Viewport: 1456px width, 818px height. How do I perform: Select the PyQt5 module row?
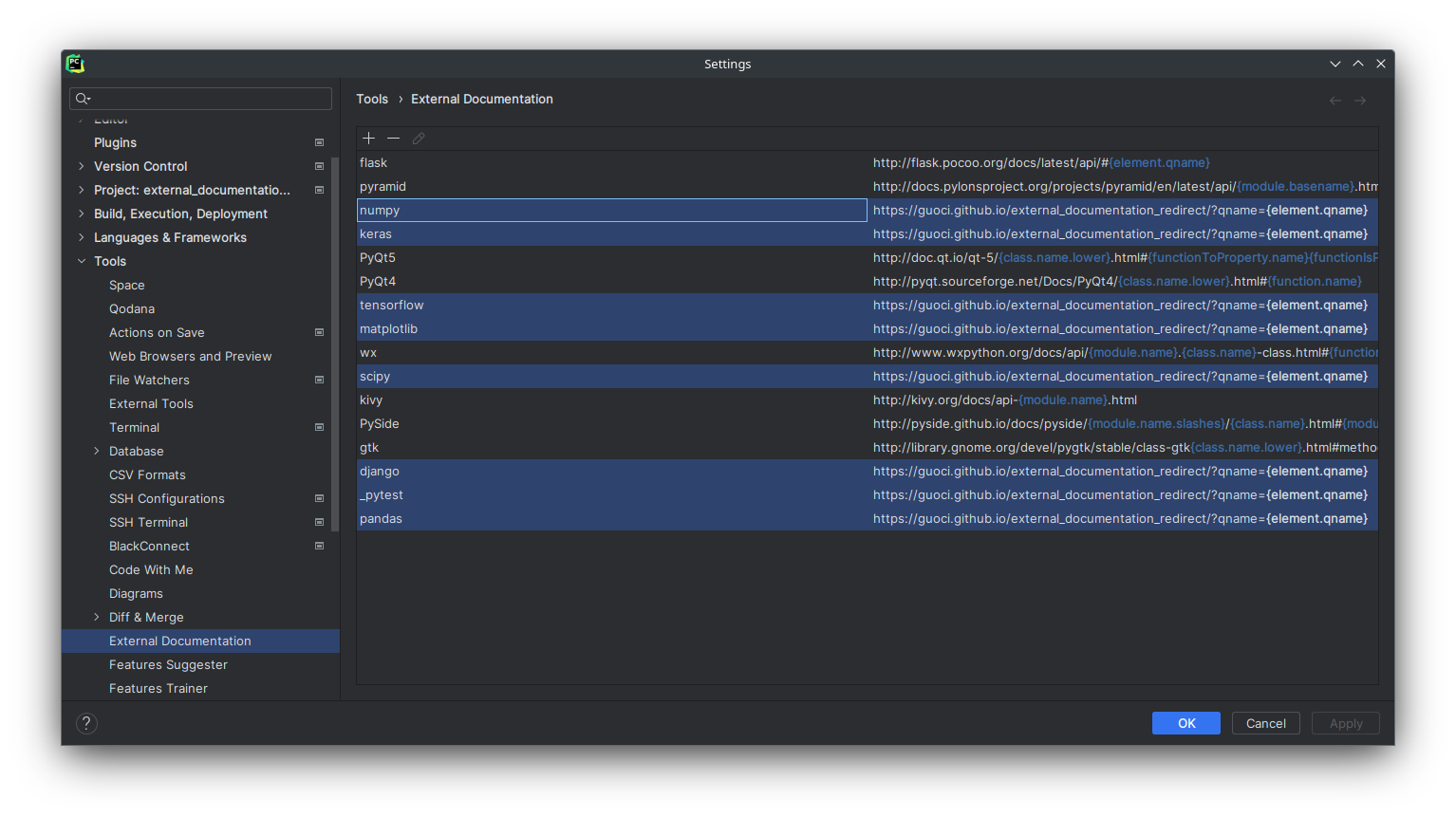868,258
